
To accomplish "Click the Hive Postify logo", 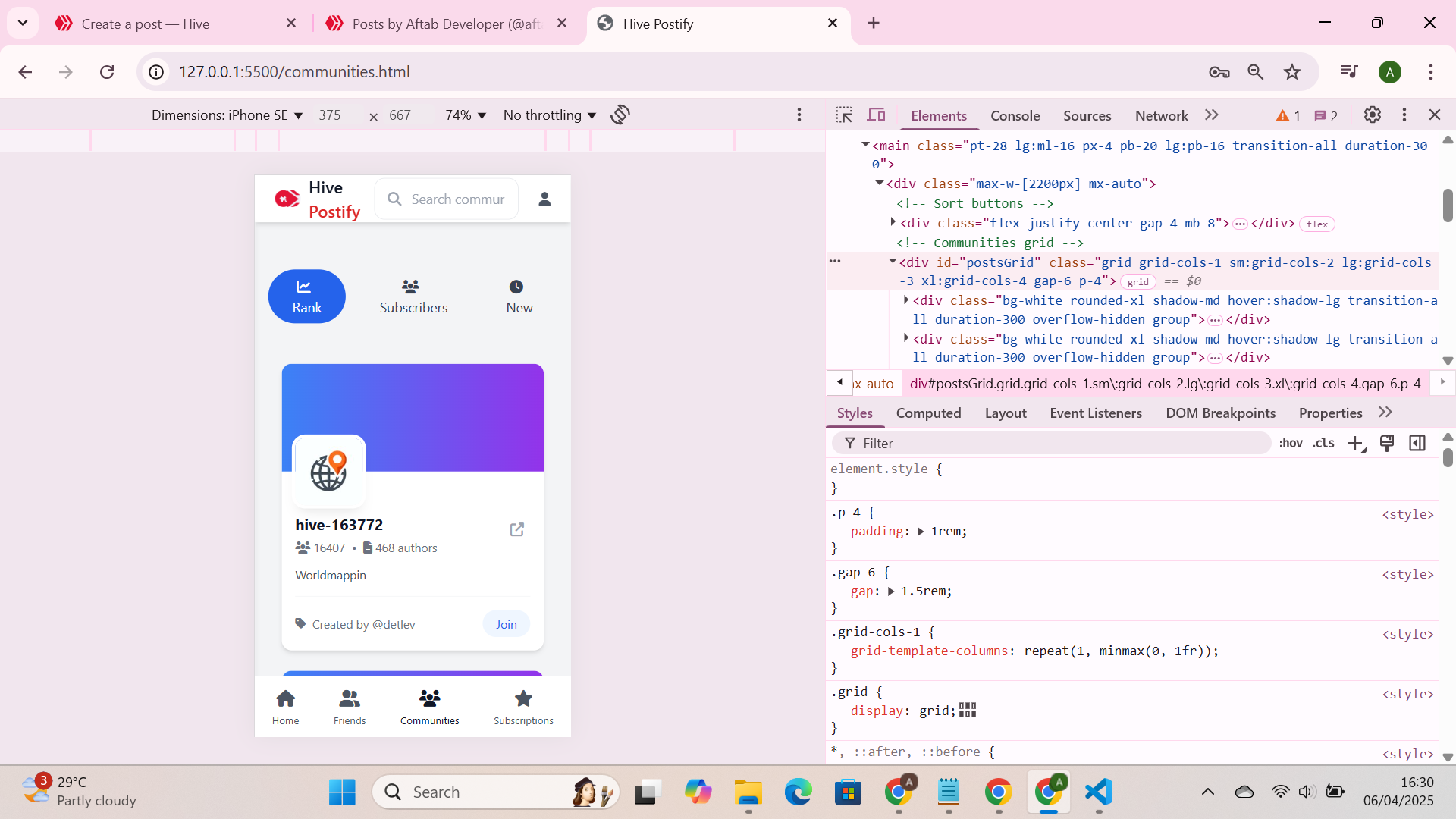I will tap(317, 199).
